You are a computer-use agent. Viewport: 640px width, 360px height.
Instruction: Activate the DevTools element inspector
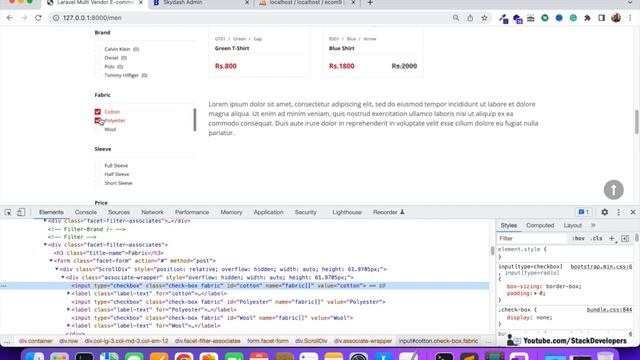8,212
